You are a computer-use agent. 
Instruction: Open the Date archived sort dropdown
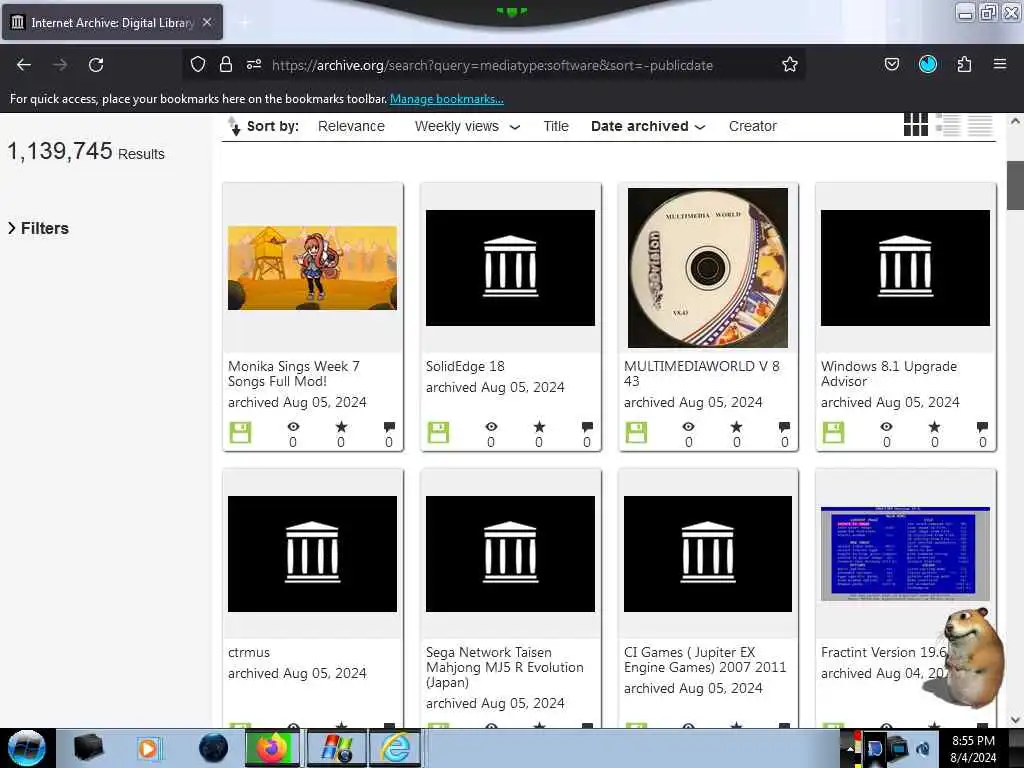point(648,126)
